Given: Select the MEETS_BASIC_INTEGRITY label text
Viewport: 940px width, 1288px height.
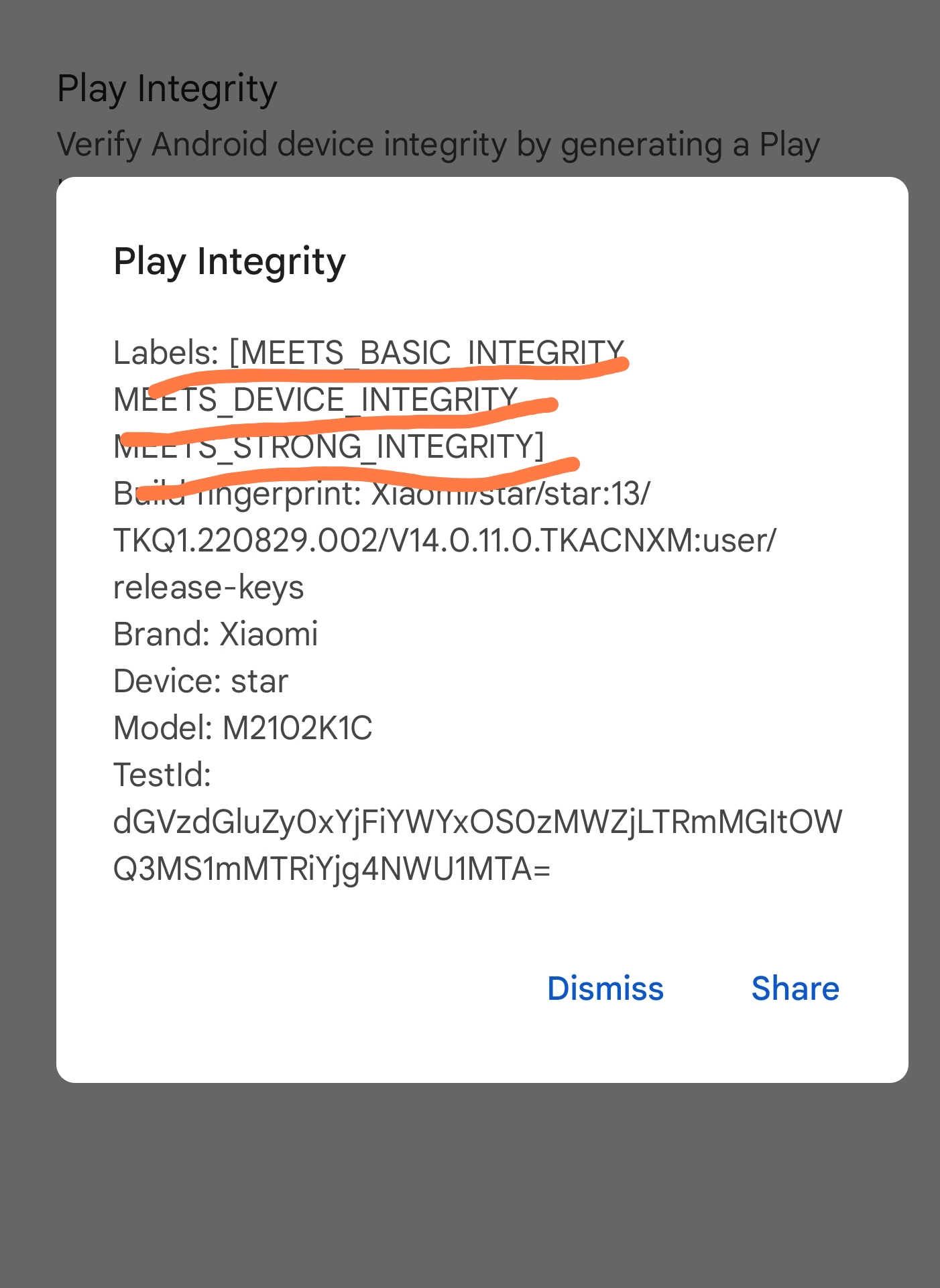Looking at the screenshot, I should (431, 352).
